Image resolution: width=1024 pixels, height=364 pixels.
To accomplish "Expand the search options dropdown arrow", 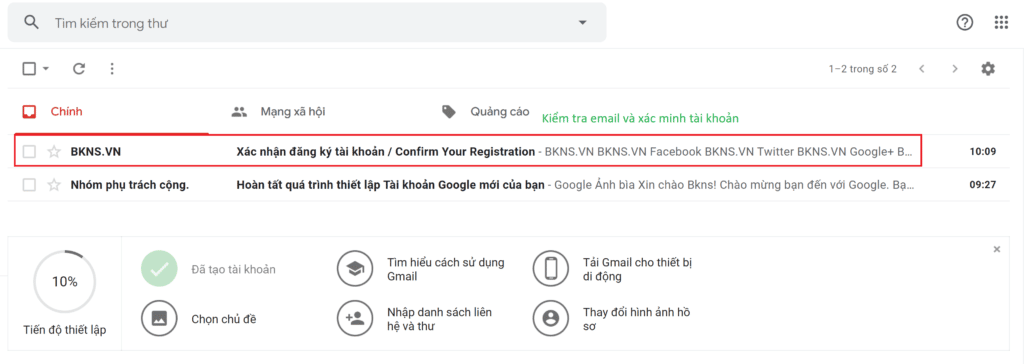I will (583, 23).
